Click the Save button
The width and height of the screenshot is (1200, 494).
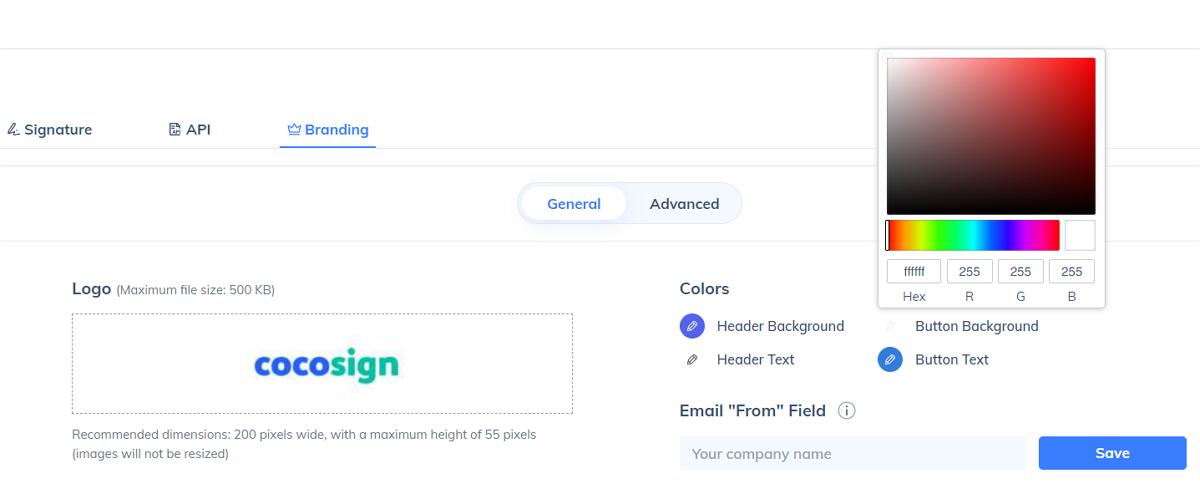(1112, 453)
